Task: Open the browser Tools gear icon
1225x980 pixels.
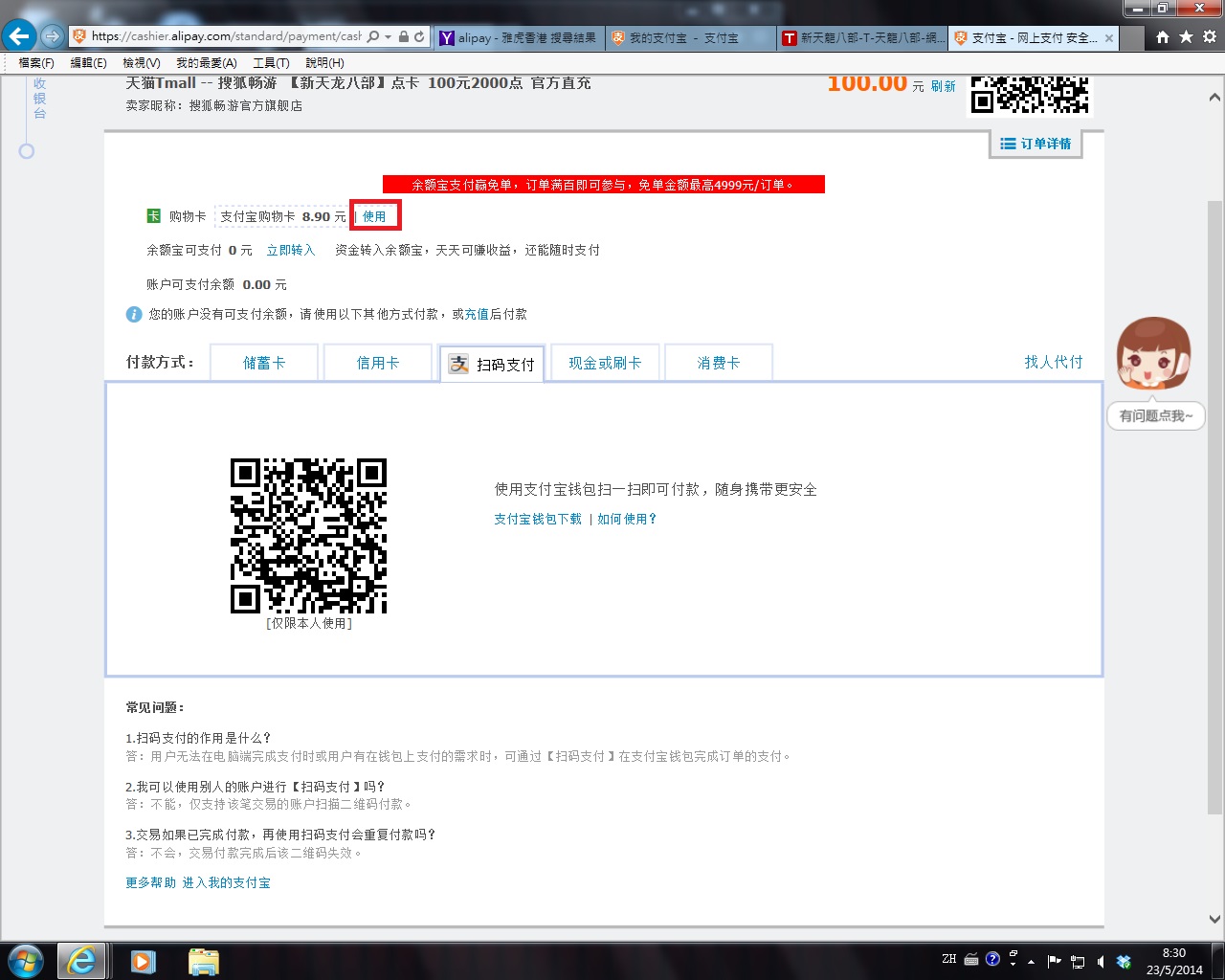Action: click(1210, 37)
